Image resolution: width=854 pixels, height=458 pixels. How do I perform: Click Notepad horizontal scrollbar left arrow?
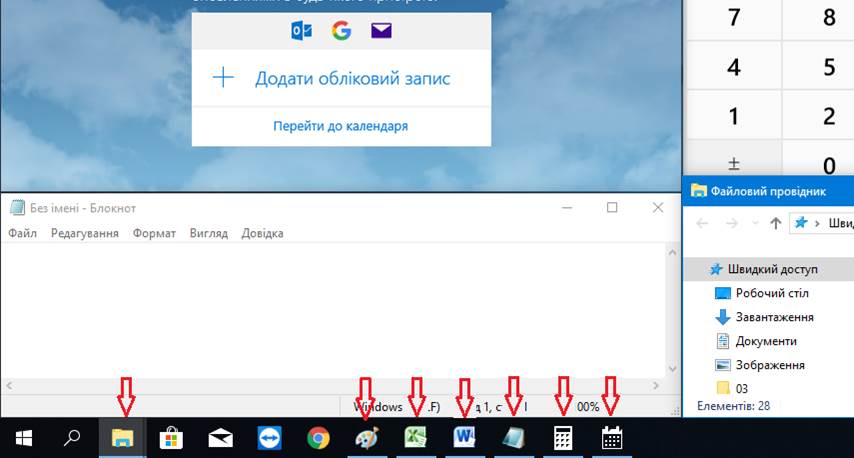click(9, 386)
